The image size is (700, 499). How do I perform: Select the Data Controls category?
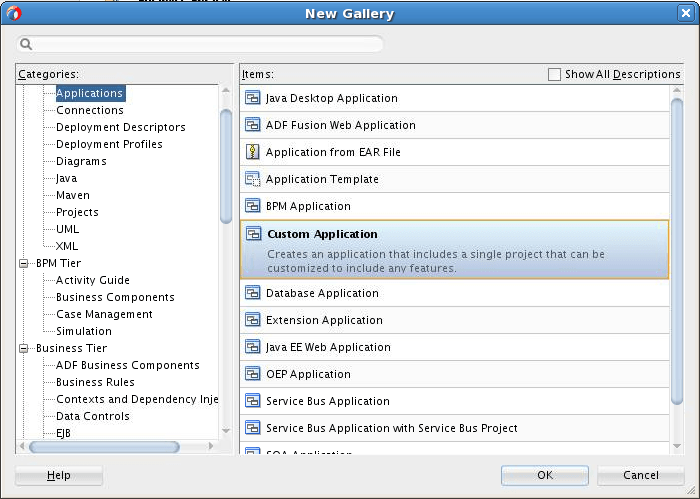pyautogui.click(x=93, y=416)
